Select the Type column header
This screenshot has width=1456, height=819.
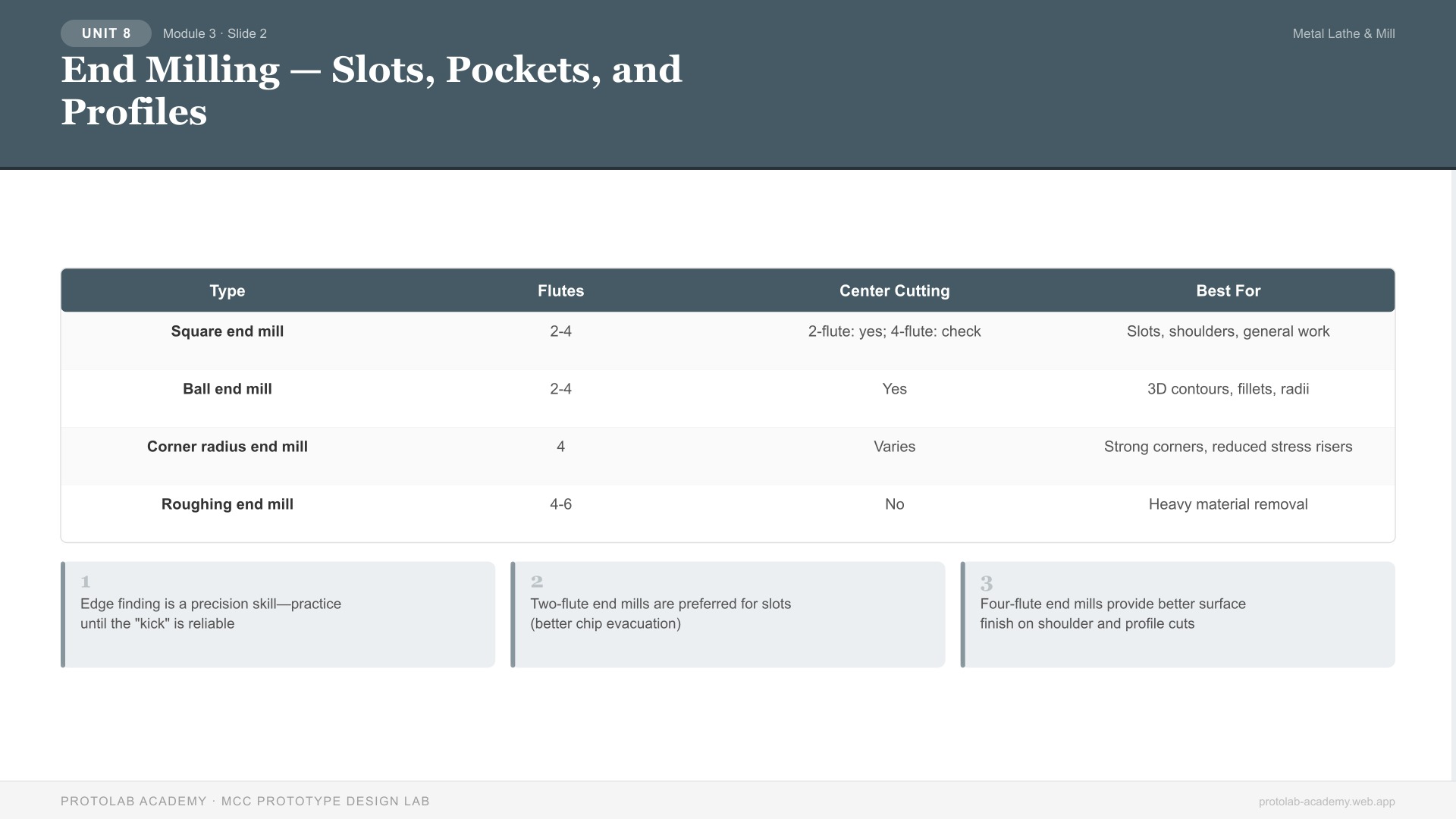(227, 290)
